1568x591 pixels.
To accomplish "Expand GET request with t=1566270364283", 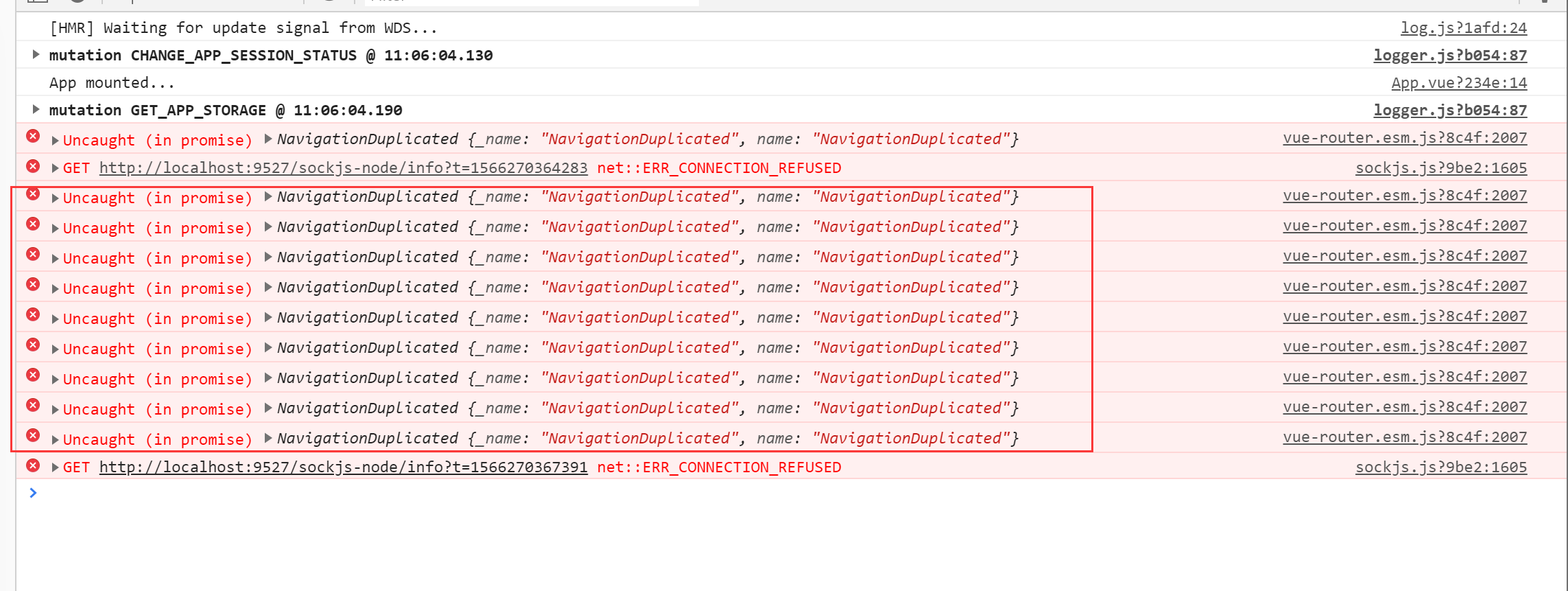I will pyautogui.click(x=55, y=168).
